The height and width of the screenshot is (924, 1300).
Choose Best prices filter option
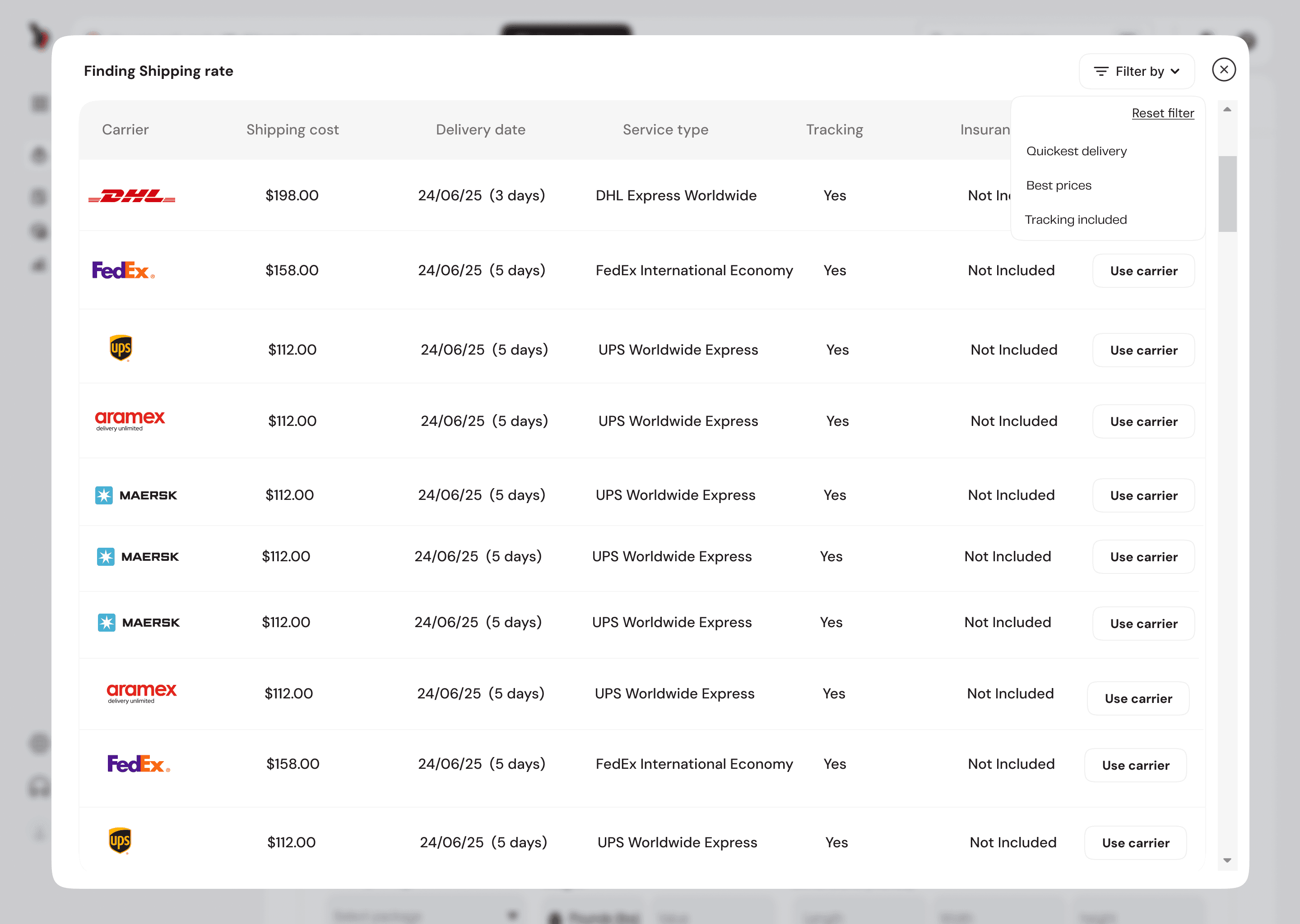1059,185
